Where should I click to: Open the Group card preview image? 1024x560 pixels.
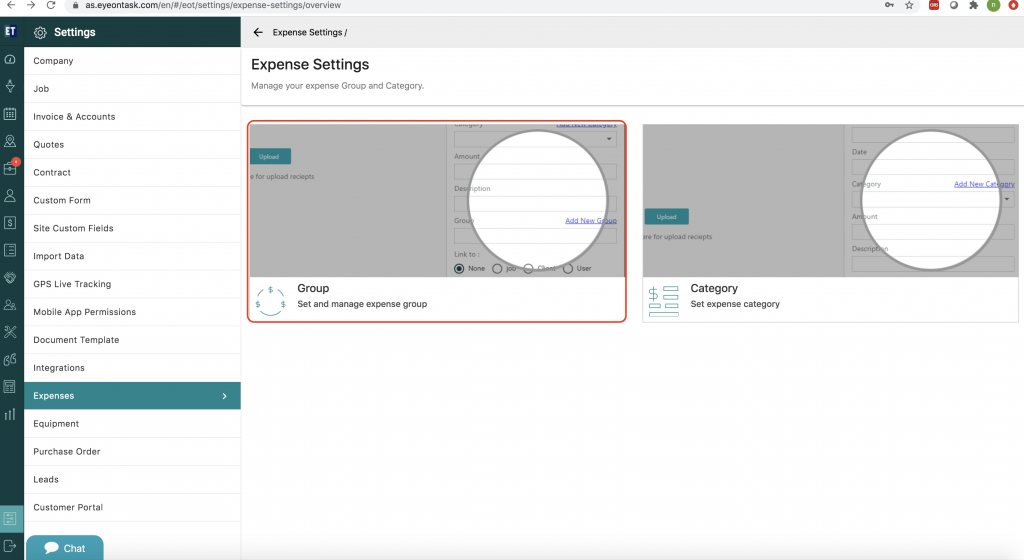pos(437,200)
